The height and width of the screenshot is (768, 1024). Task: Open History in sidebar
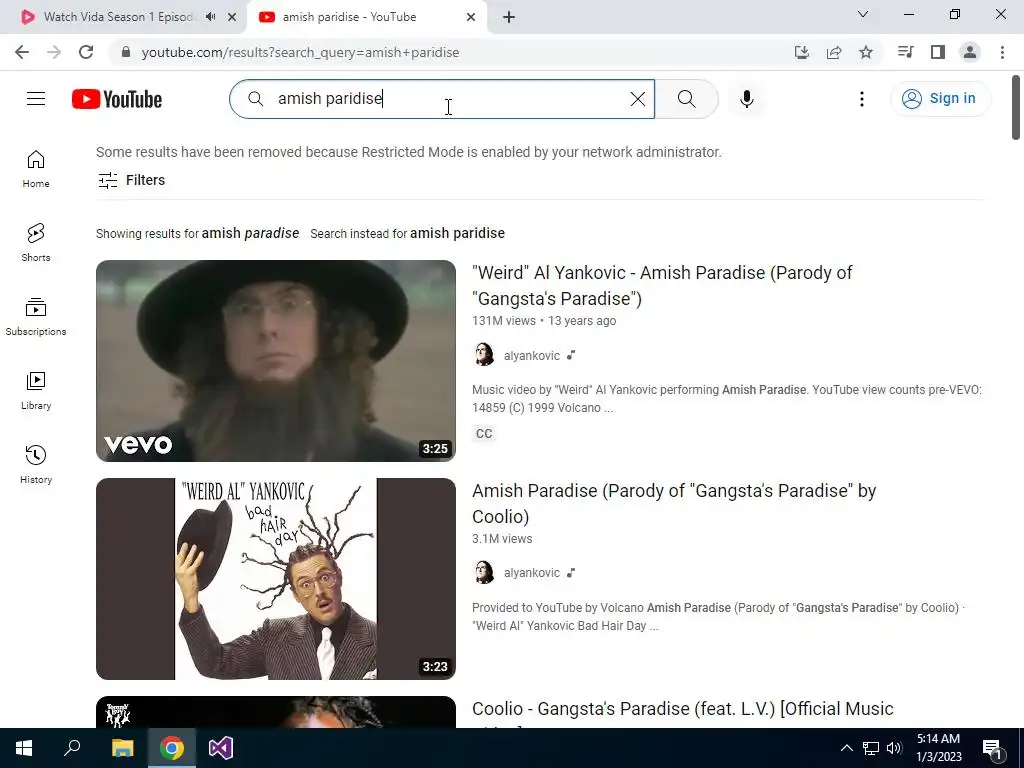coord(36,464)
